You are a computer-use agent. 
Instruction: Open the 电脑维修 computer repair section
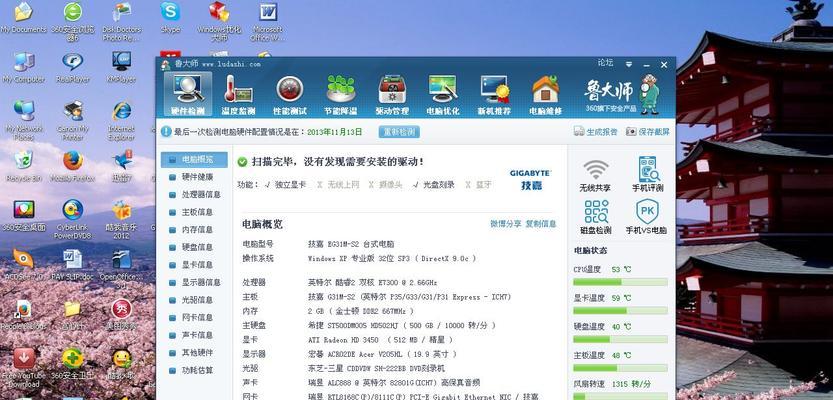click(x=545, y=95)
